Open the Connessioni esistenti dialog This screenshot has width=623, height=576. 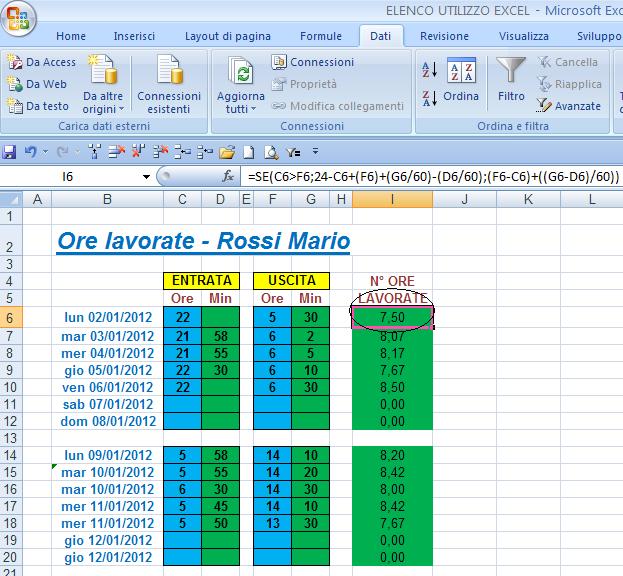[x=169, y=84]
